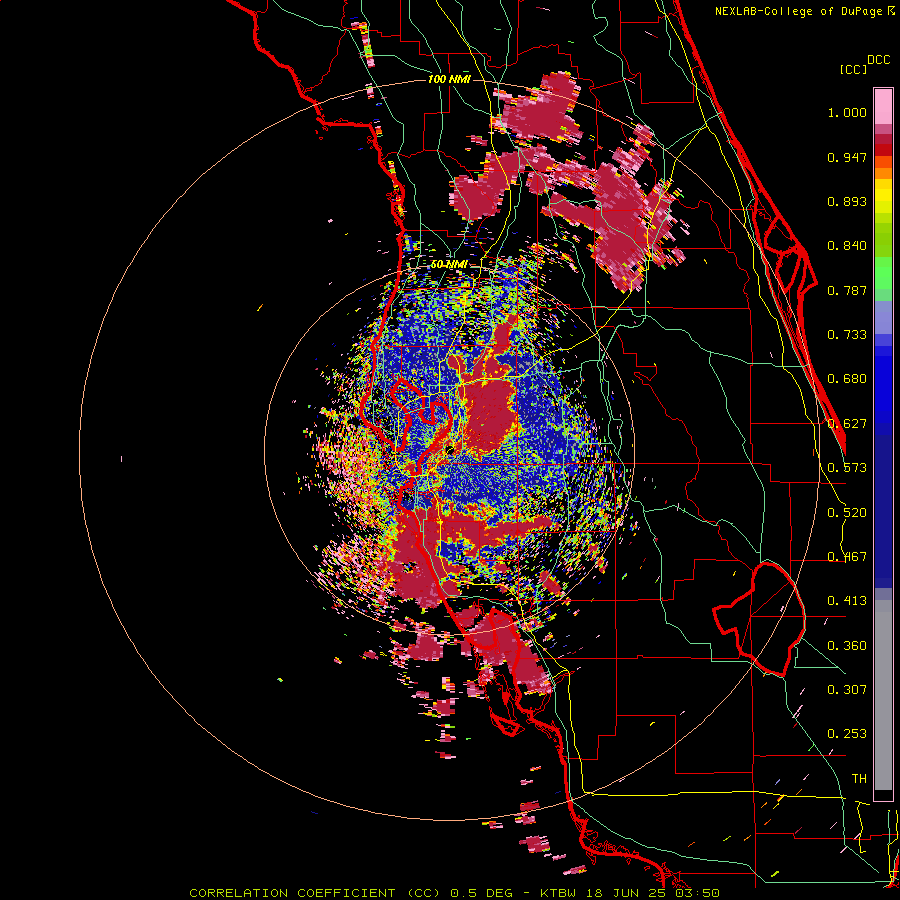Click the 0.733 legend value
The height and width of the screenshot is (900, 900).
click(847, 335)
